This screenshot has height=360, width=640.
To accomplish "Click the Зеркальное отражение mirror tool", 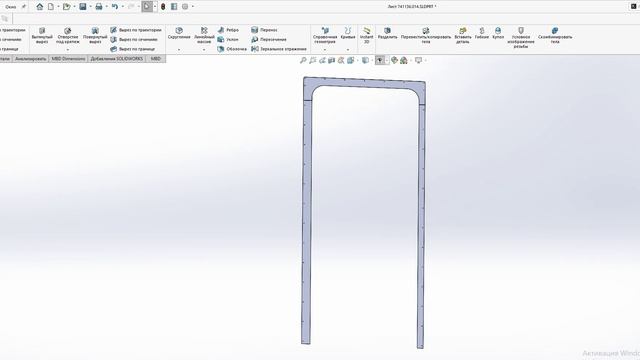I will [x=279, y=49].
